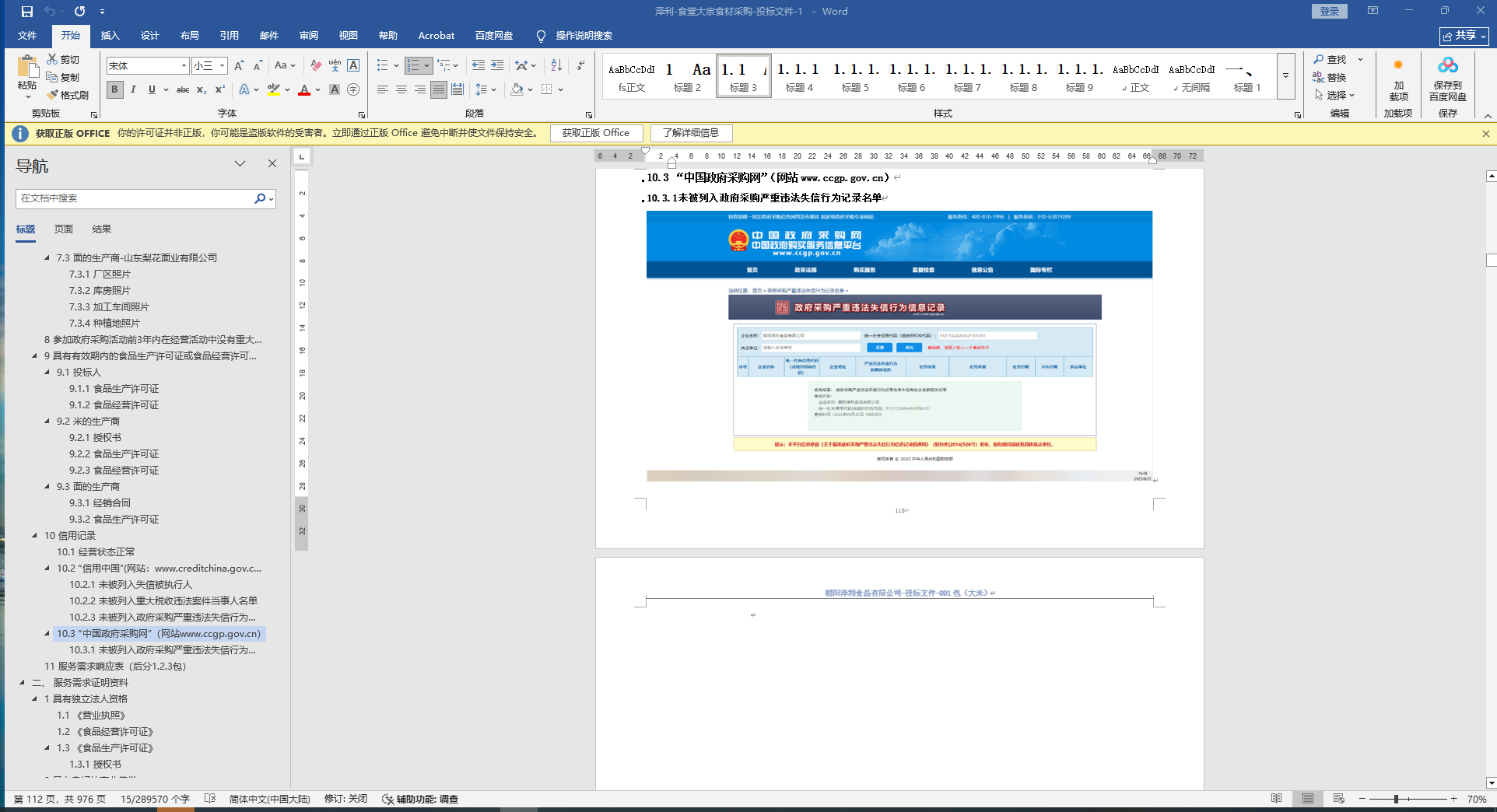Click the Decrease Indent icon
This screenshot has width=1497, height=812.
coord(478,65)
